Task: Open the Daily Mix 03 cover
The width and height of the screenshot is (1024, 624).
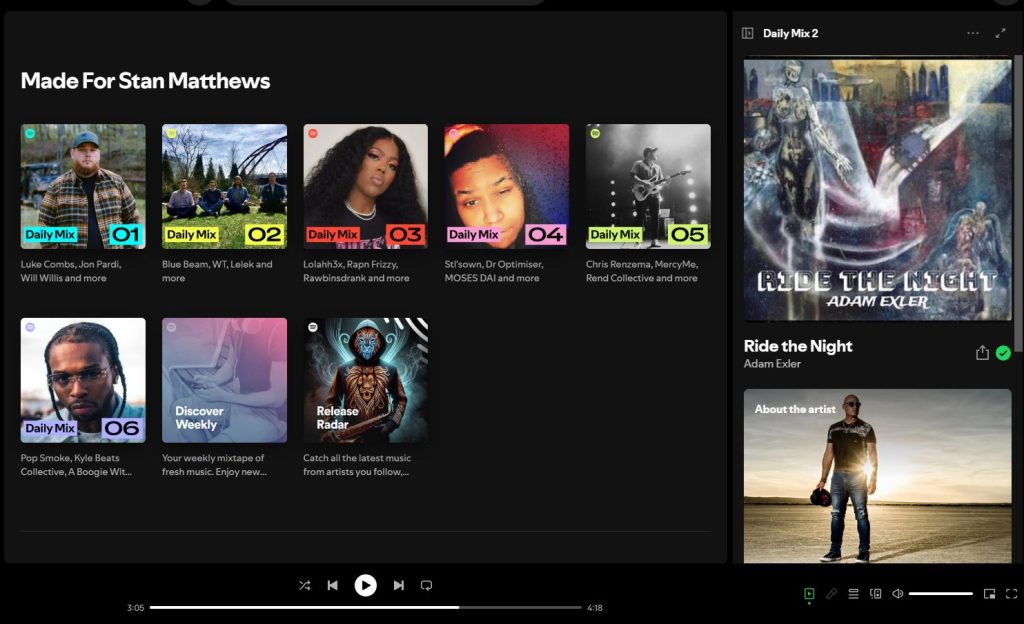Action: [366, 186]
